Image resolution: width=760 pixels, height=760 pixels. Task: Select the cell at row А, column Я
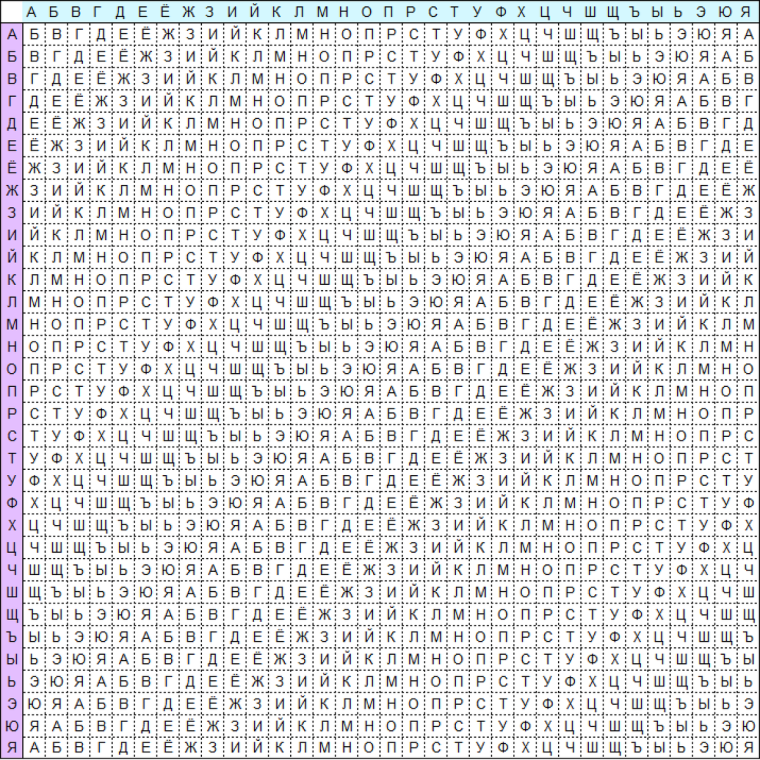click(x=748, y=33)
